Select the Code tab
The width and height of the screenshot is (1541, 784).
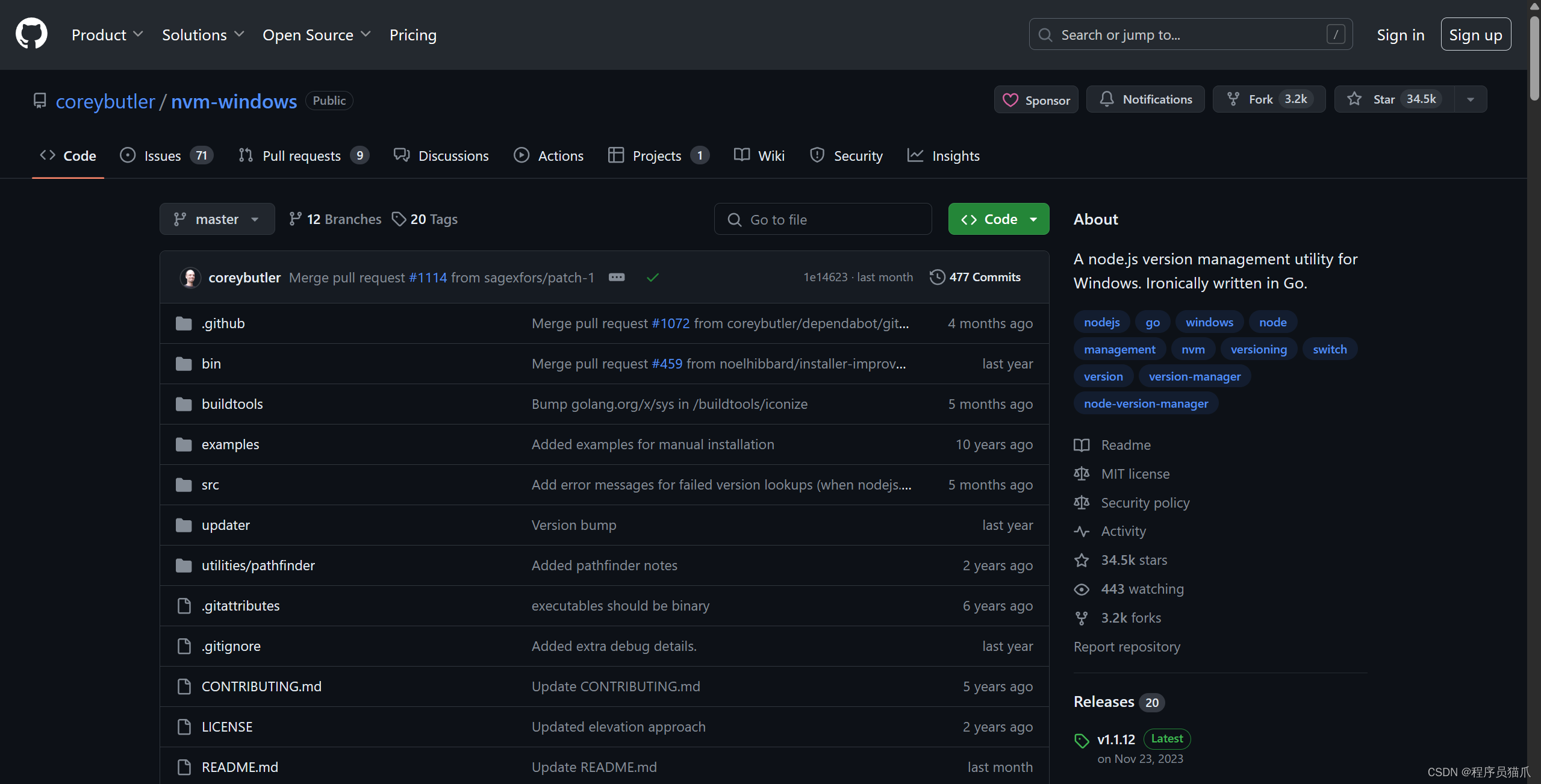(68, 156)
